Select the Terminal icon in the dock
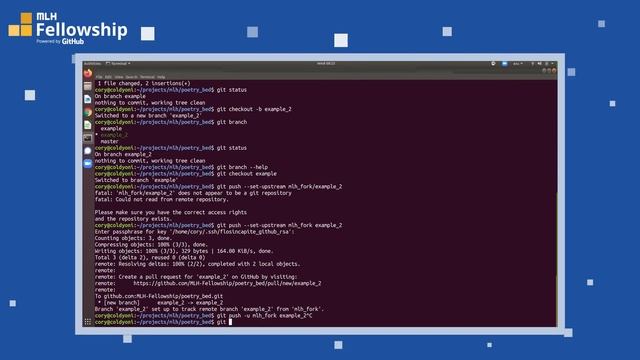 (88, 138)
